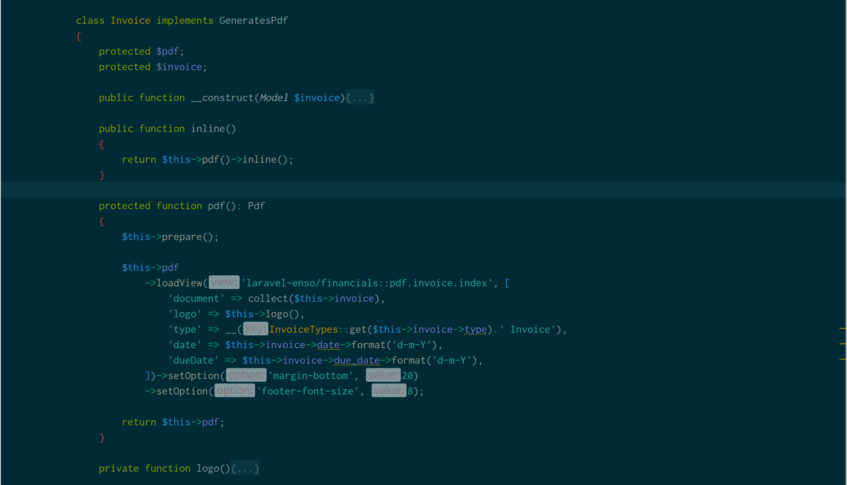
Task: Click the GeneratesPdf interface name
Action: (x=253, y=21)
